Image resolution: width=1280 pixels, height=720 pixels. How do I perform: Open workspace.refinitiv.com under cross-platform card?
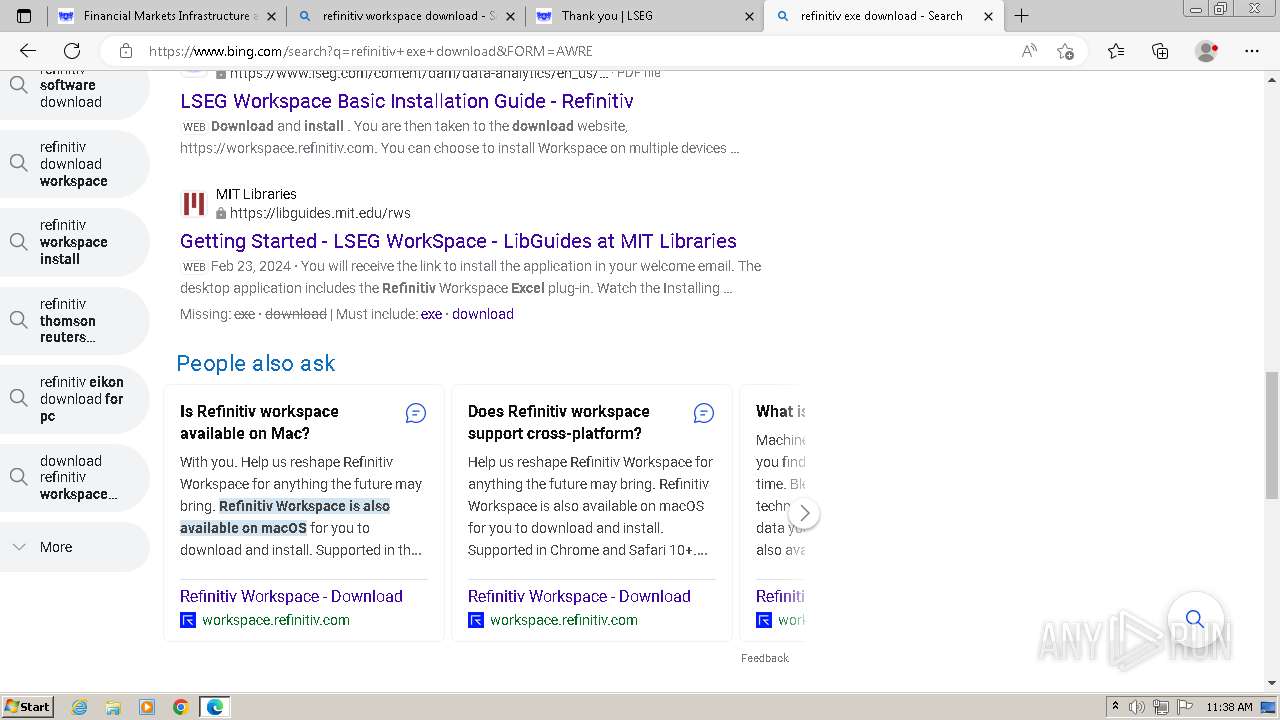(x=564, y=620)
